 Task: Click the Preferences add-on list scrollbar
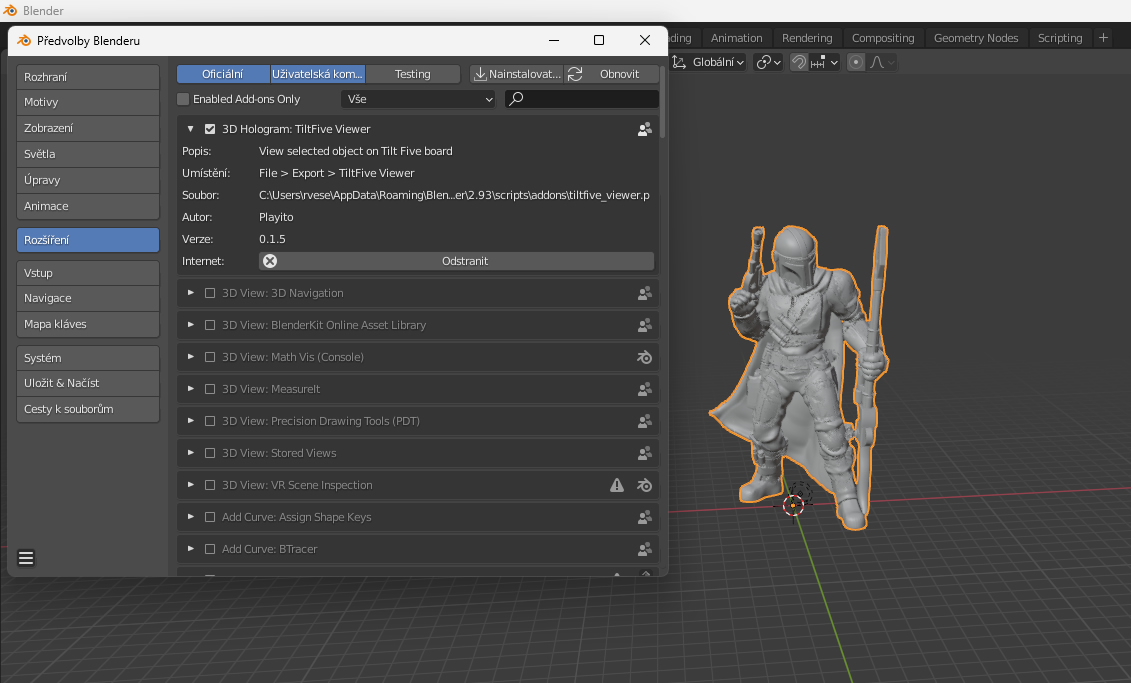(662, 101)
